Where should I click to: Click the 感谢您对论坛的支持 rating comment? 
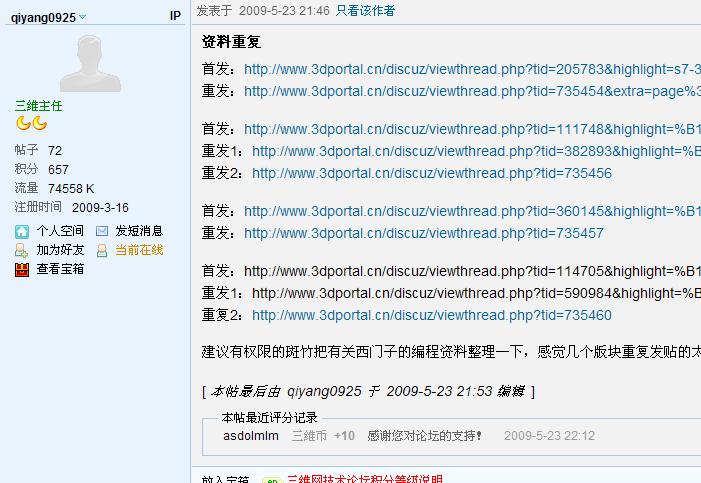424,436
